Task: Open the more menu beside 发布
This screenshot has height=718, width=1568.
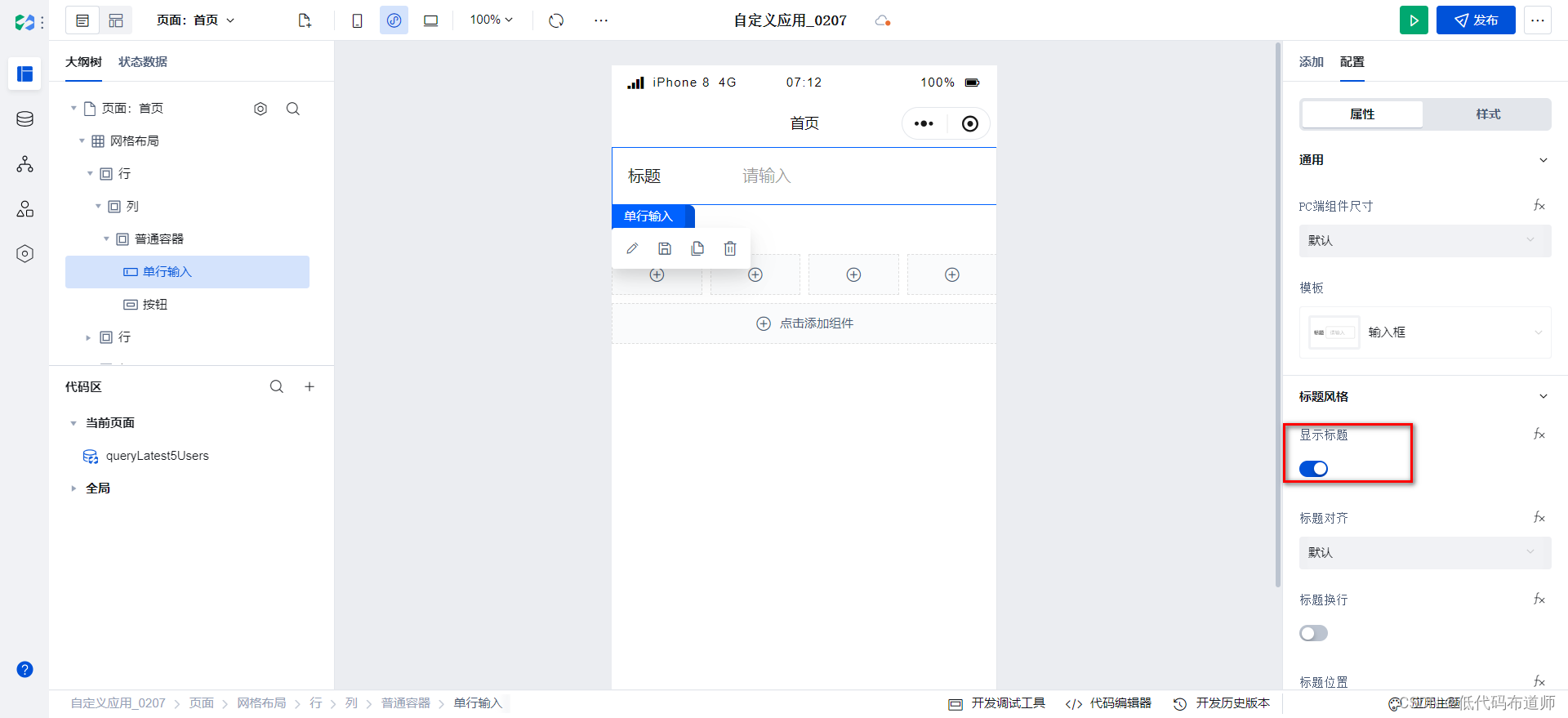Action: point(1538,20)
